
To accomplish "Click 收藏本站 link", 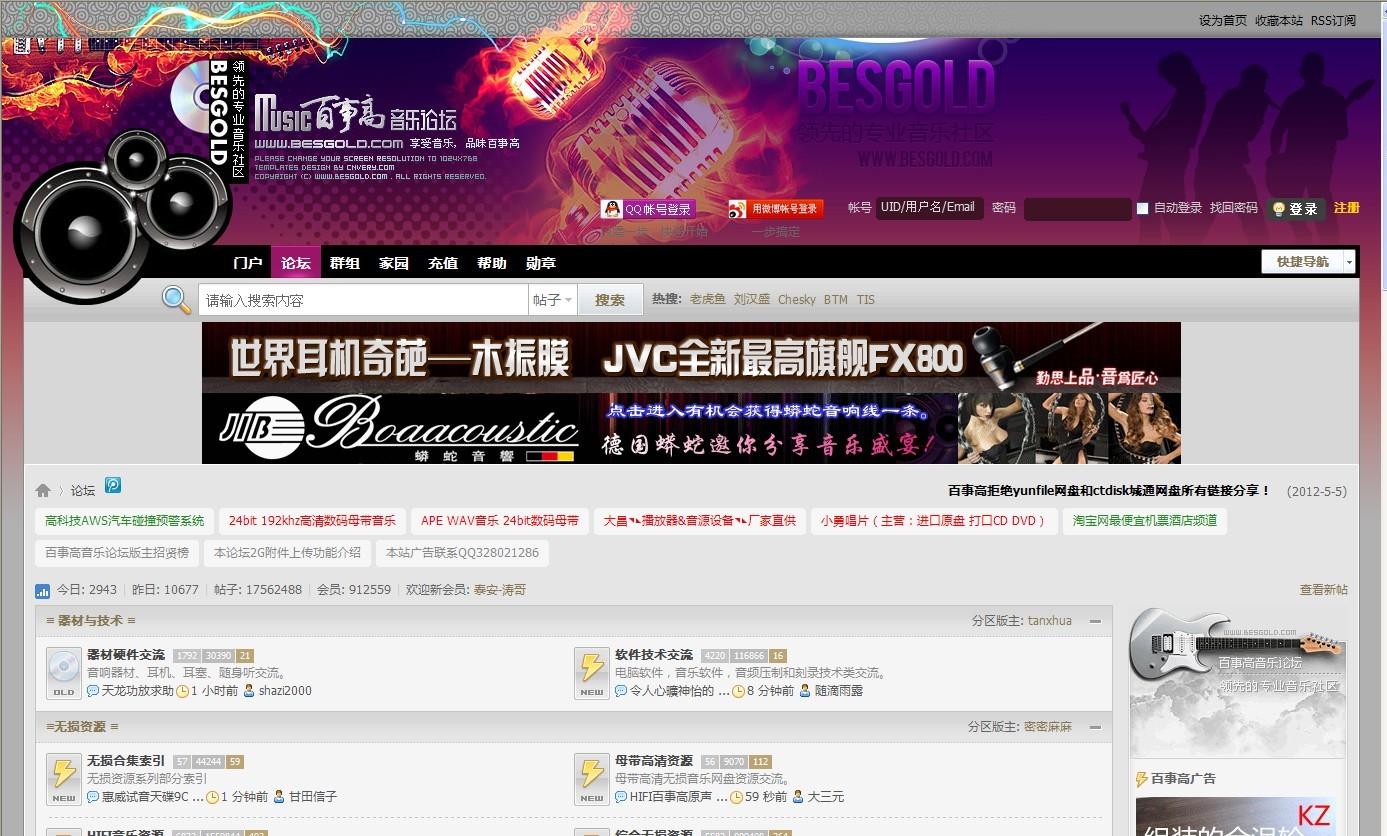I will coord(1279,20).
